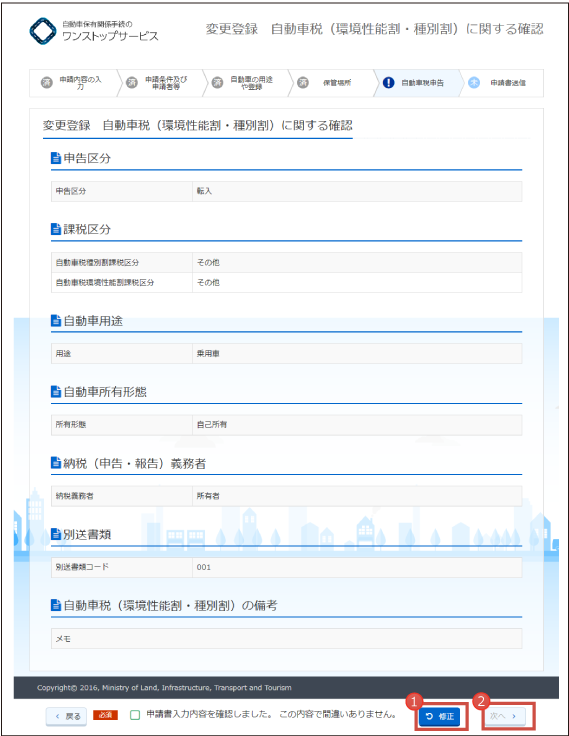This screenshot has width=569, height=736.
Task: Click the document icon beside の備考 heading
Action: [x=56, y=605]
